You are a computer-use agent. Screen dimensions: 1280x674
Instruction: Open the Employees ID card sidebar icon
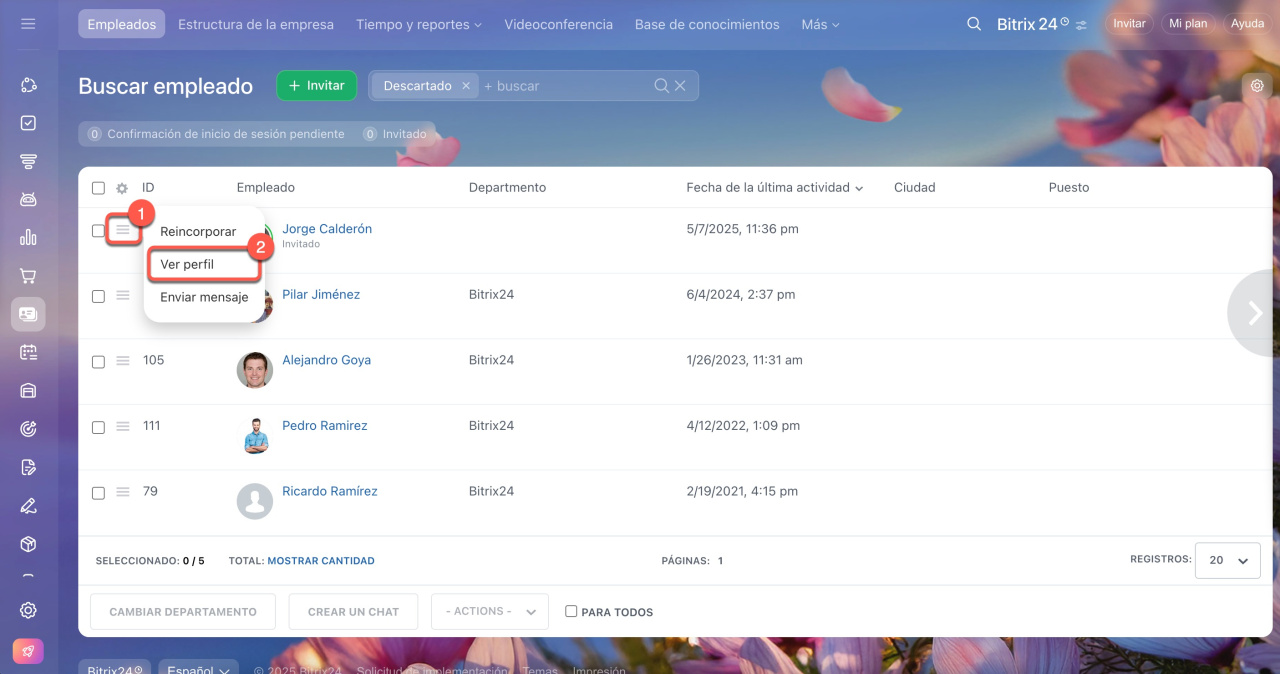click(x=28, y=314)
